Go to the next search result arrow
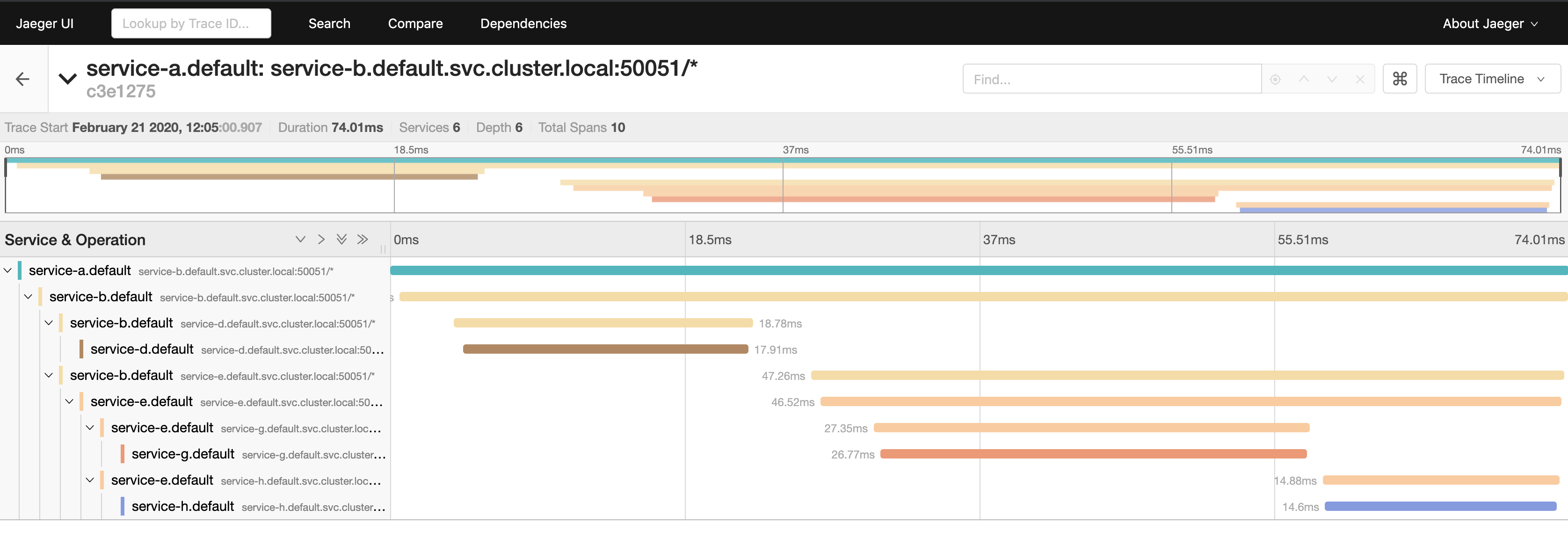Image resolution: width=1568 pixels, height=553 pixels. 1332,79
